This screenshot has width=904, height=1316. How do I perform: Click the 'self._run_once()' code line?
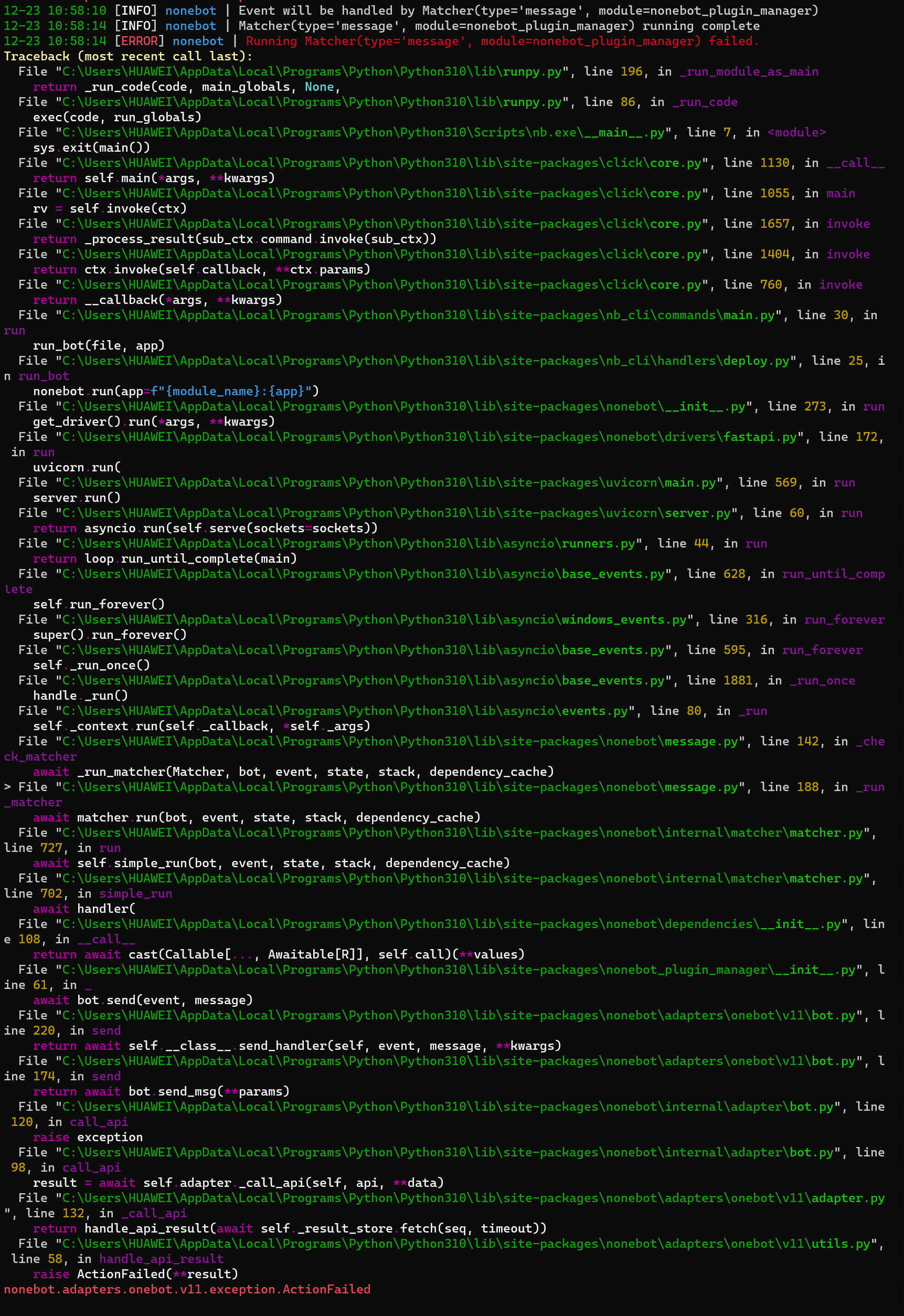click(91, 666)
